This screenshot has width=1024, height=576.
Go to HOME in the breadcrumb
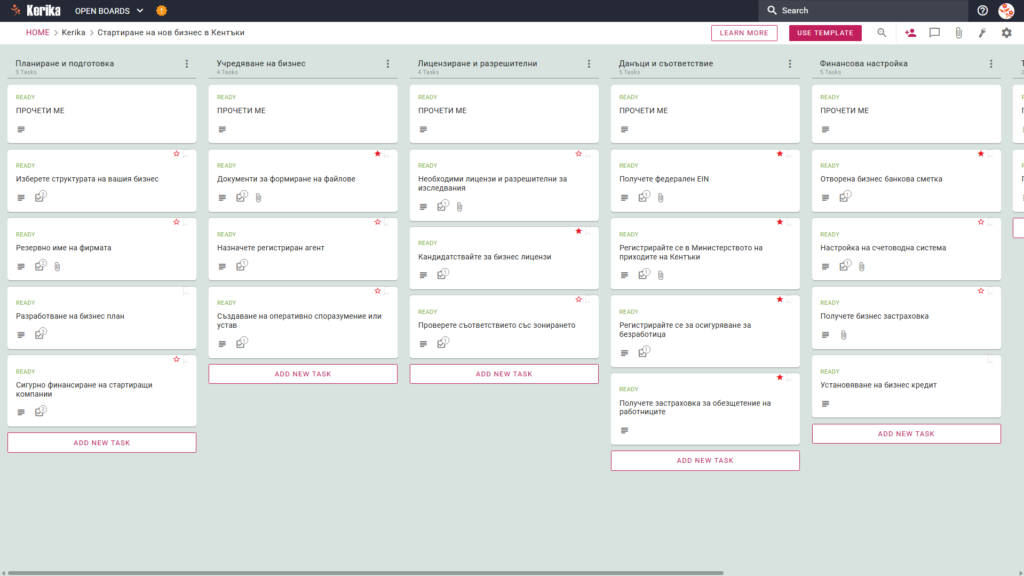(x=37, y=33)
